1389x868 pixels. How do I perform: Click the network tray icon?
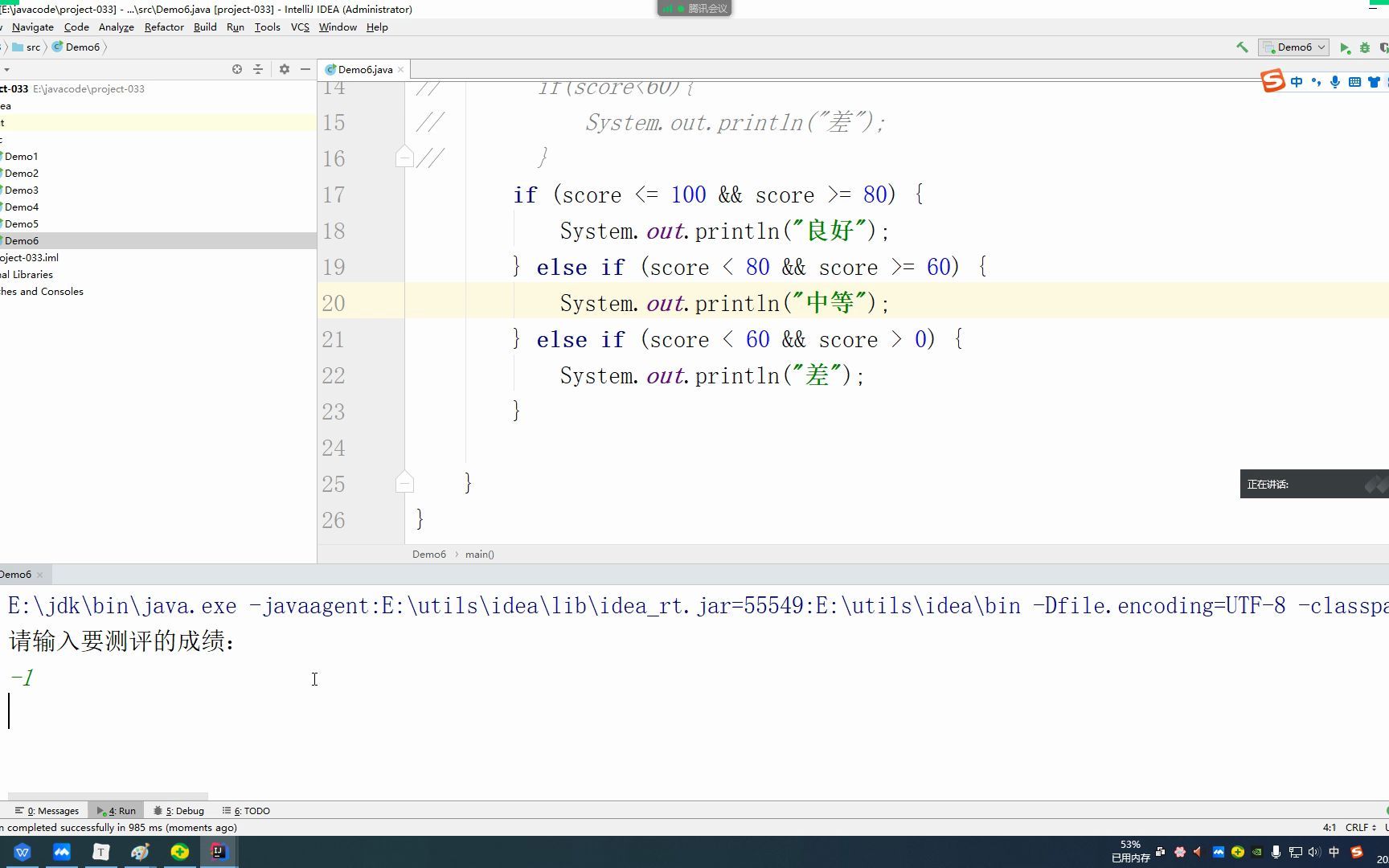pyautogui.click(x=1295, y=852)
